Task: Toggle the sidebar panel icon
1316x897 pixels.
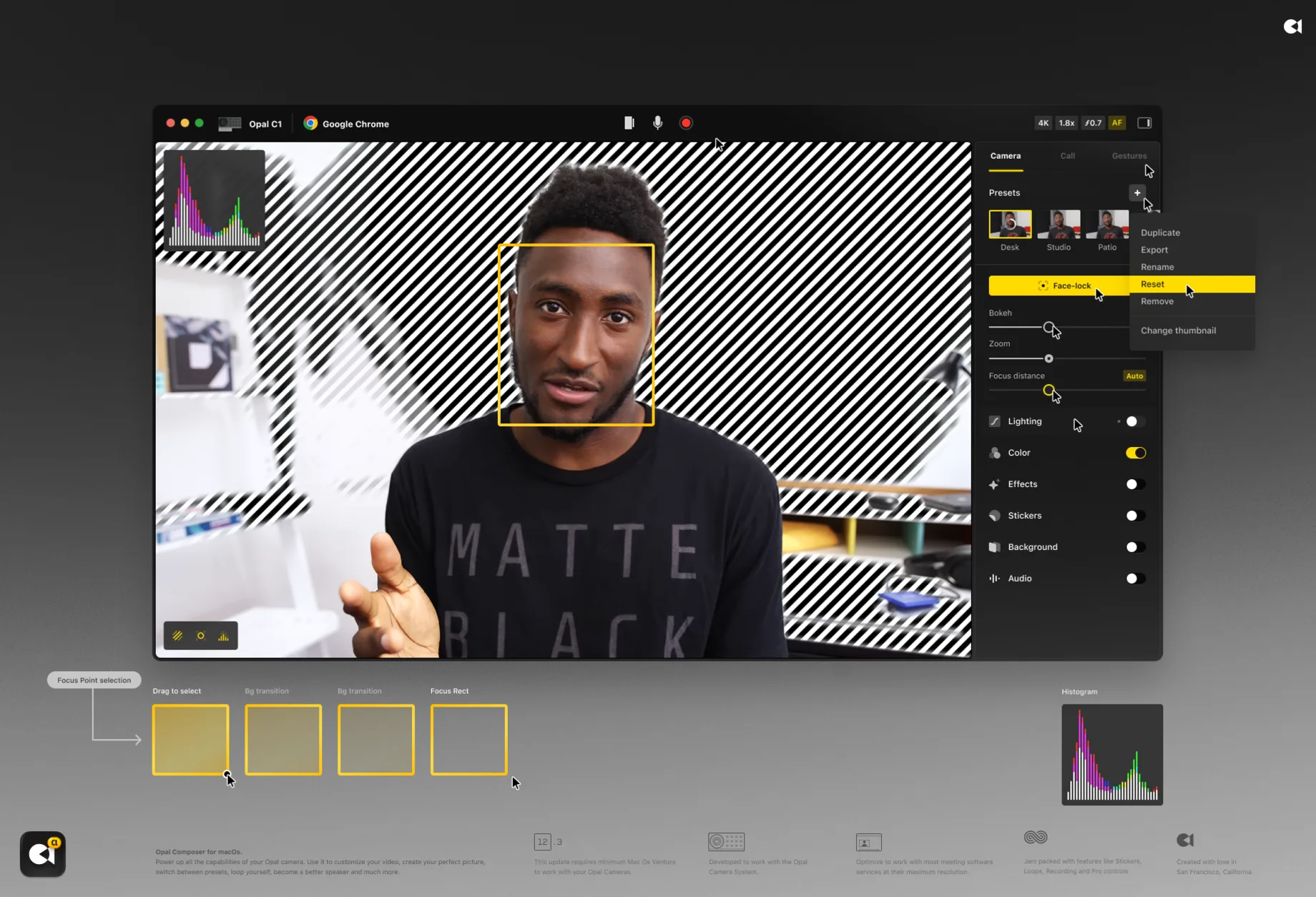Action: pos(1144,123)
